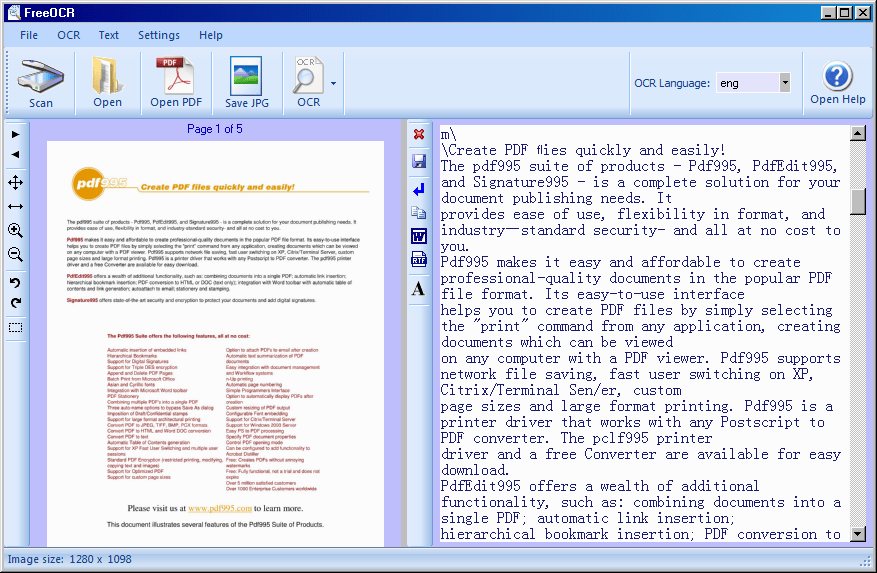Click the pdf995 logo in the page preview
The width and height of the screenshot is (877, 573).
coord(99,184)
